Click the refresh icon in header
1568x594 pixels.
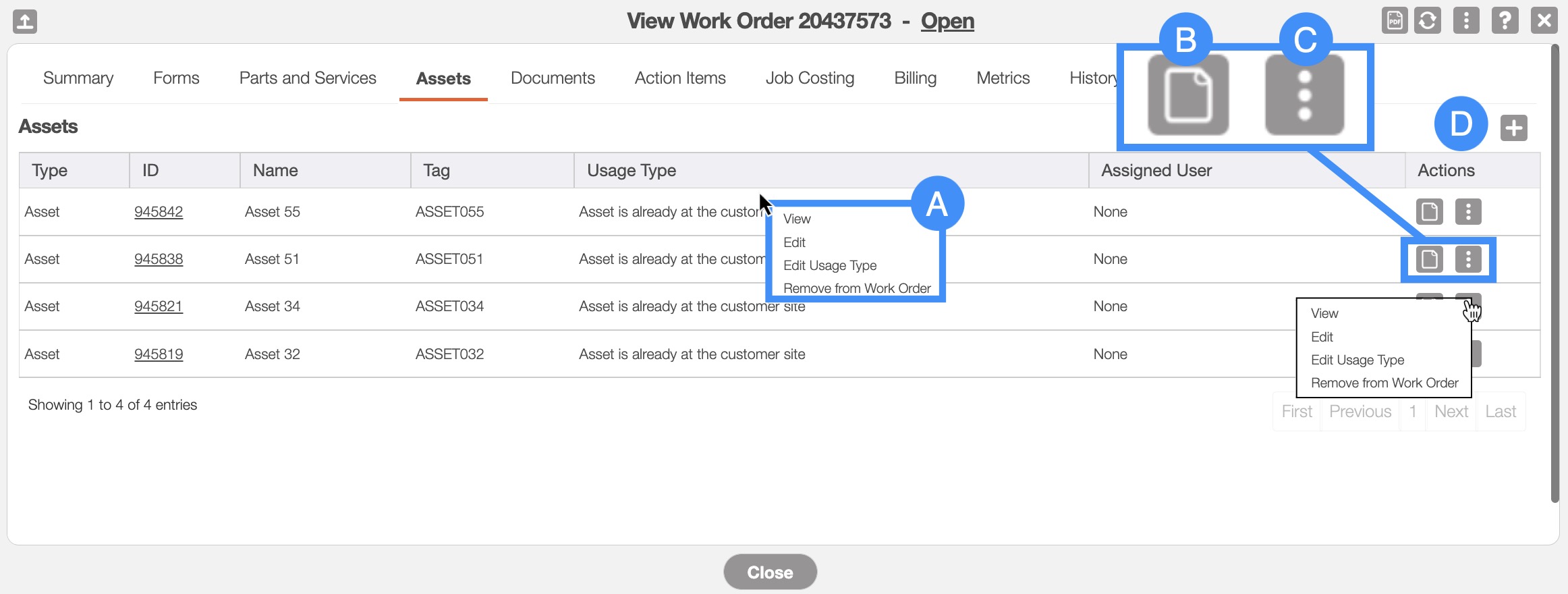(1428, 21)
